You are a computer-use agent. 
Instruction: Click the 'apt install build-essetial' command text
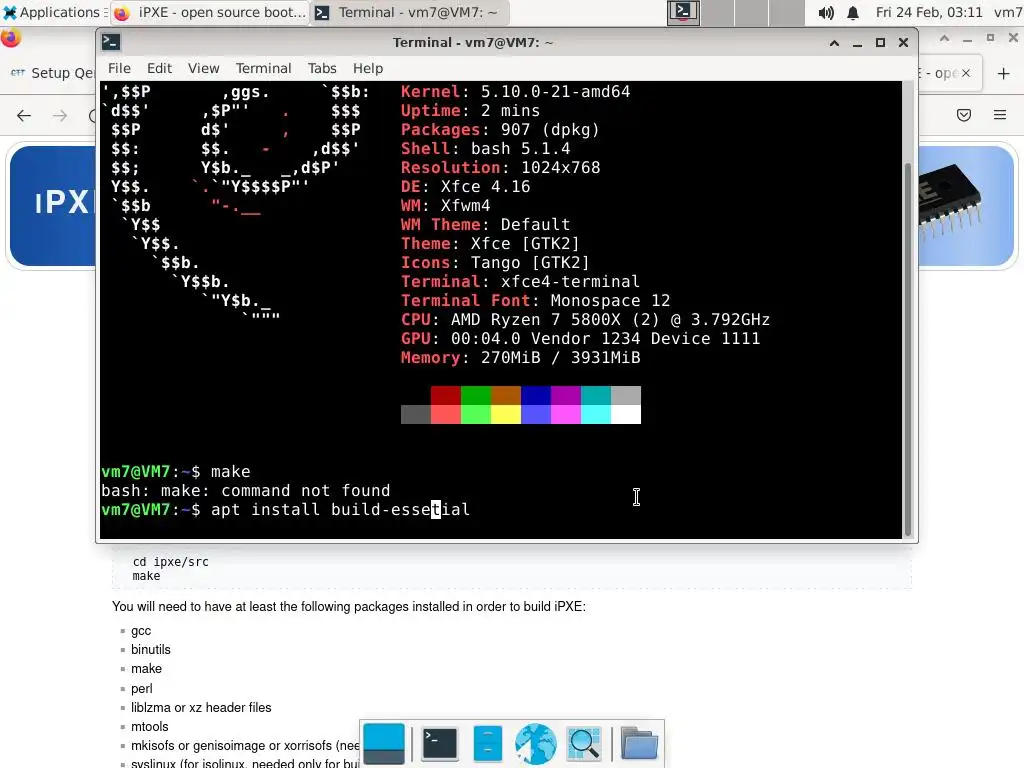(340, 509)
